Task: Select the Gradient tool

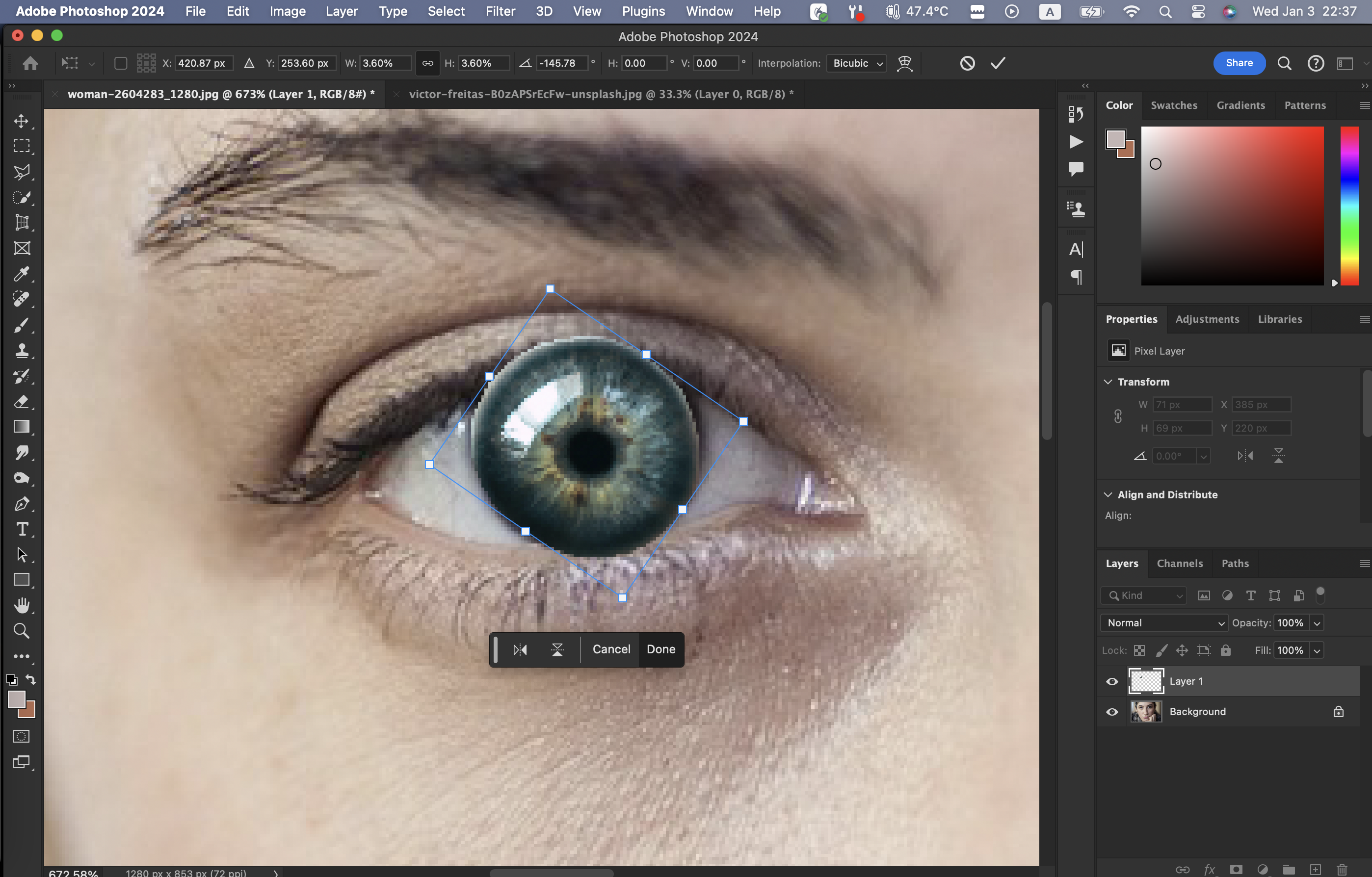Action: coord(22,427)
